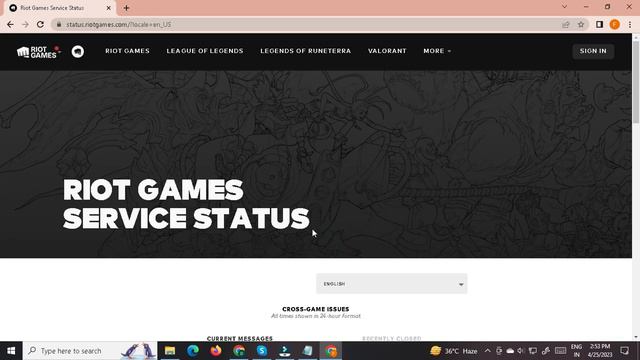640x360 pixels.
Task: Open Firefox from taskbar
Action: (216, 351)
